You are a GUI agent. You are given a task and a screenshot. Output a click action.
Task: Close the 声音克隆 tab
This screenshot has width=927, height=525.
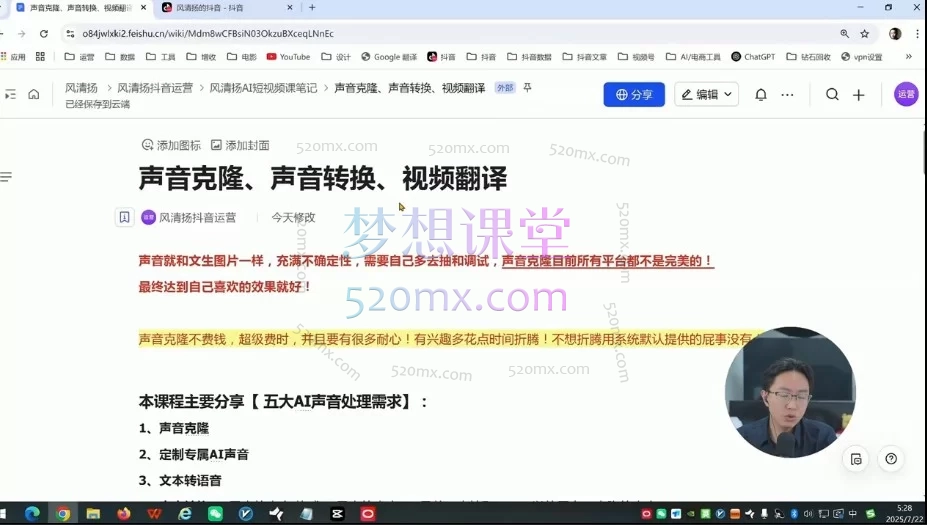[143, 8]
